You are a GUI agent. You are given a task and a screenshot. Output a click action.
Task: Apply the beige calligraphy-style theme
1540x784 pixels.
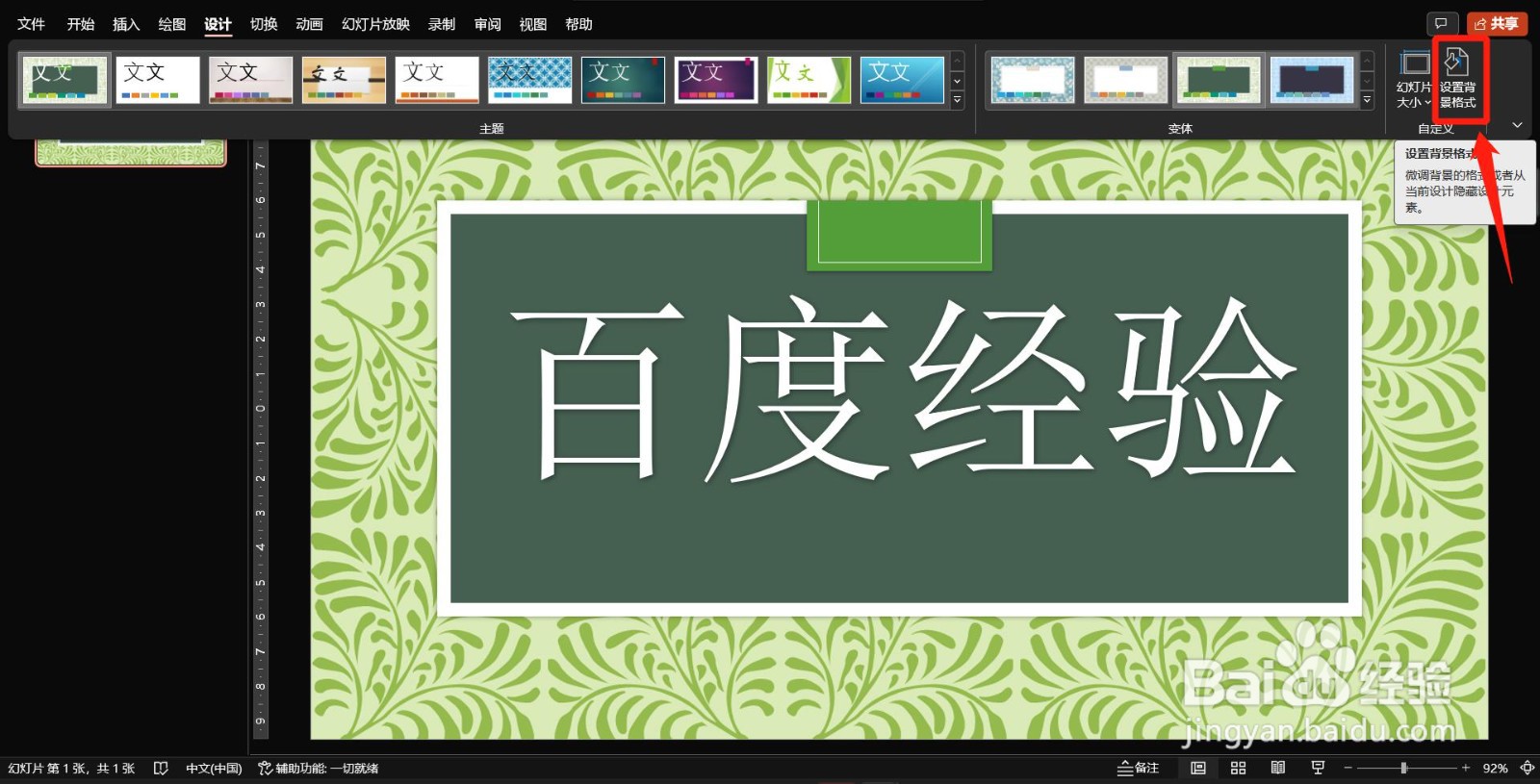[344, 80]
